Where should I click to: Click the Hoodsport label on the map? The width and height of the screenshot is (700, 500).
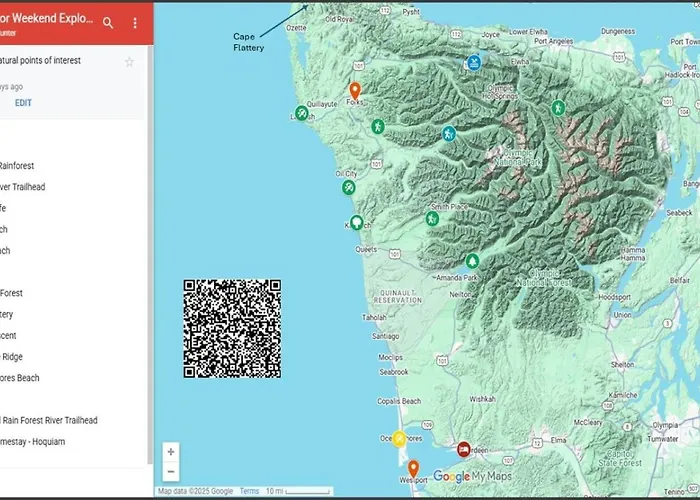615,297
